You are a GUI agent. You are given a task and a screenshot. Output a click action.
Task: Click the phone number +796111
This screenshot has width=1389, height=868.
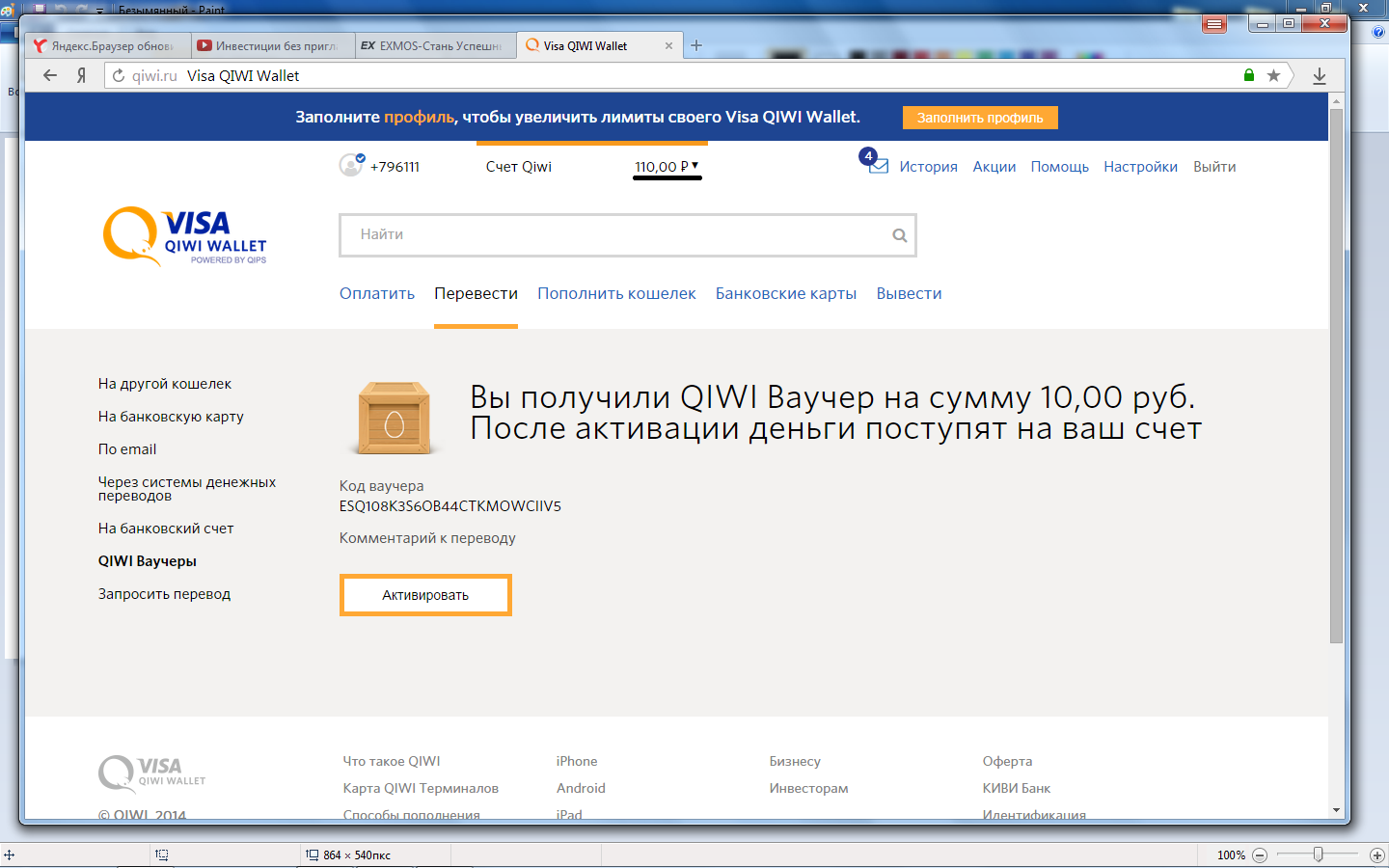click(x=395, y=167)
